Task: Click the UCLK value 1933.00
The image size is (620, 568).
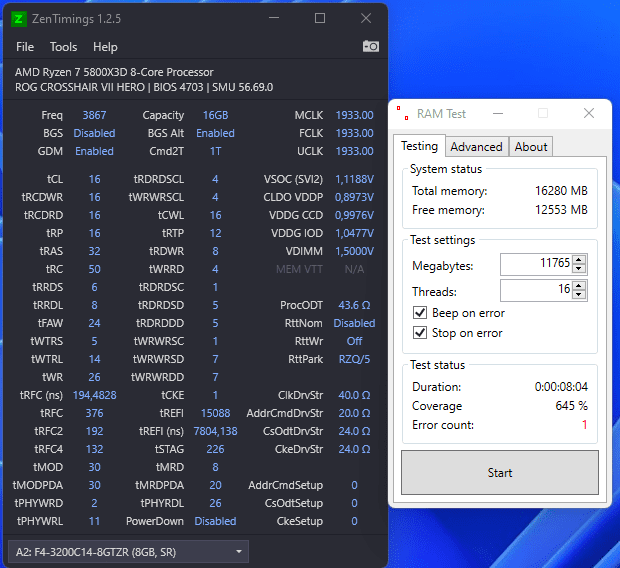Action: (354, 151)
